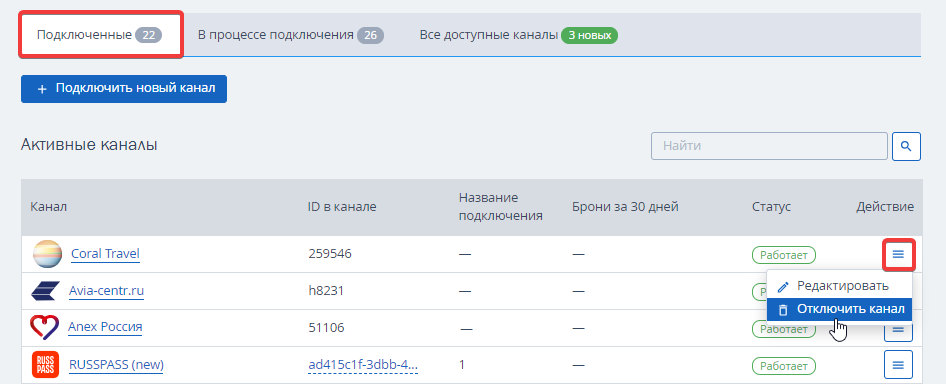This screenshot has width=946, height=384.
Task: Click the 26 counter badge
Action: tap(370, 36)
